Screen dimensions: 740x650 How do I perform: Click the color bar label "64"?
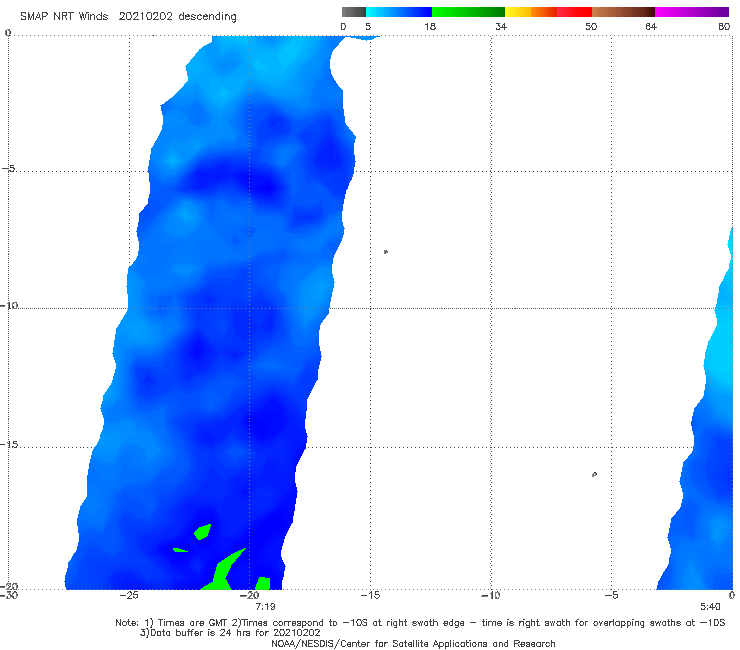tap(651, 26)
